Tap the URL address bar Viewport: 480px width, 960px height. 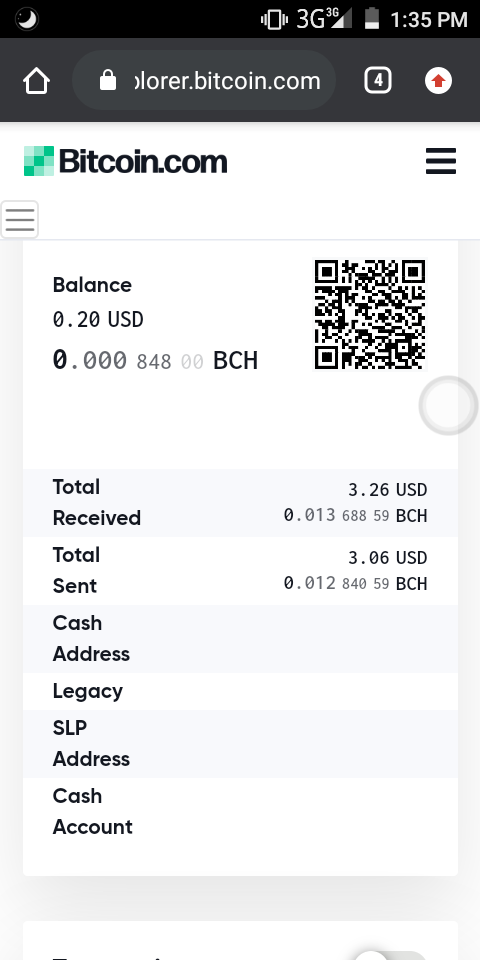pyautogui.click(x=204, y=80)
